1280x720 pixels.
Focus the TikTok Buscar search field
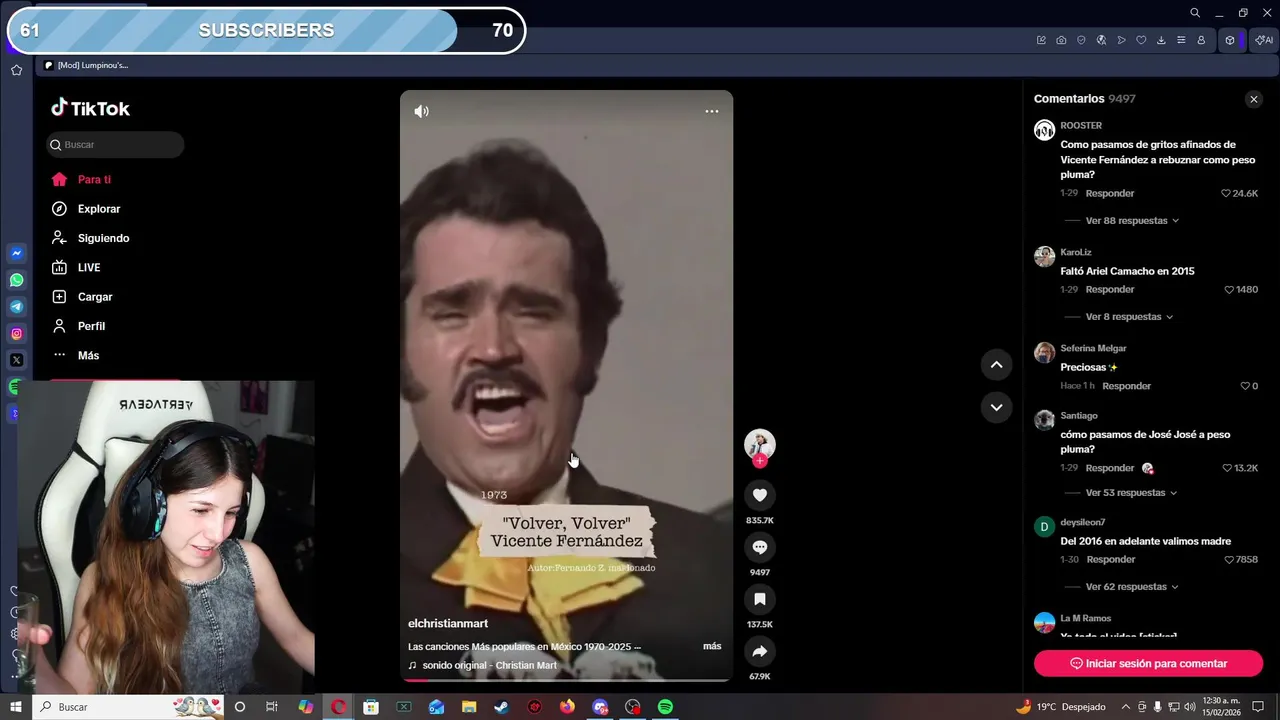coord(115,145)
